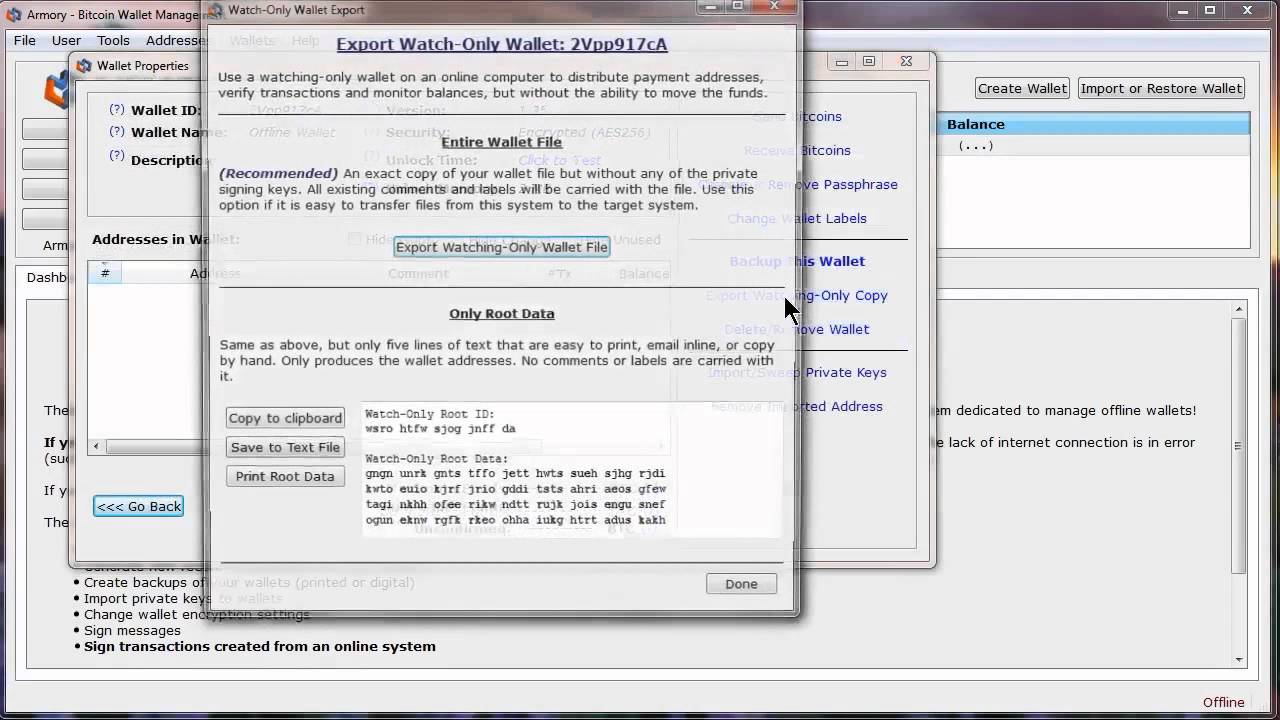This screenshot has width=1280, height=720.
Task: Open the Addresses menu
Action: [x=176, y=40]
